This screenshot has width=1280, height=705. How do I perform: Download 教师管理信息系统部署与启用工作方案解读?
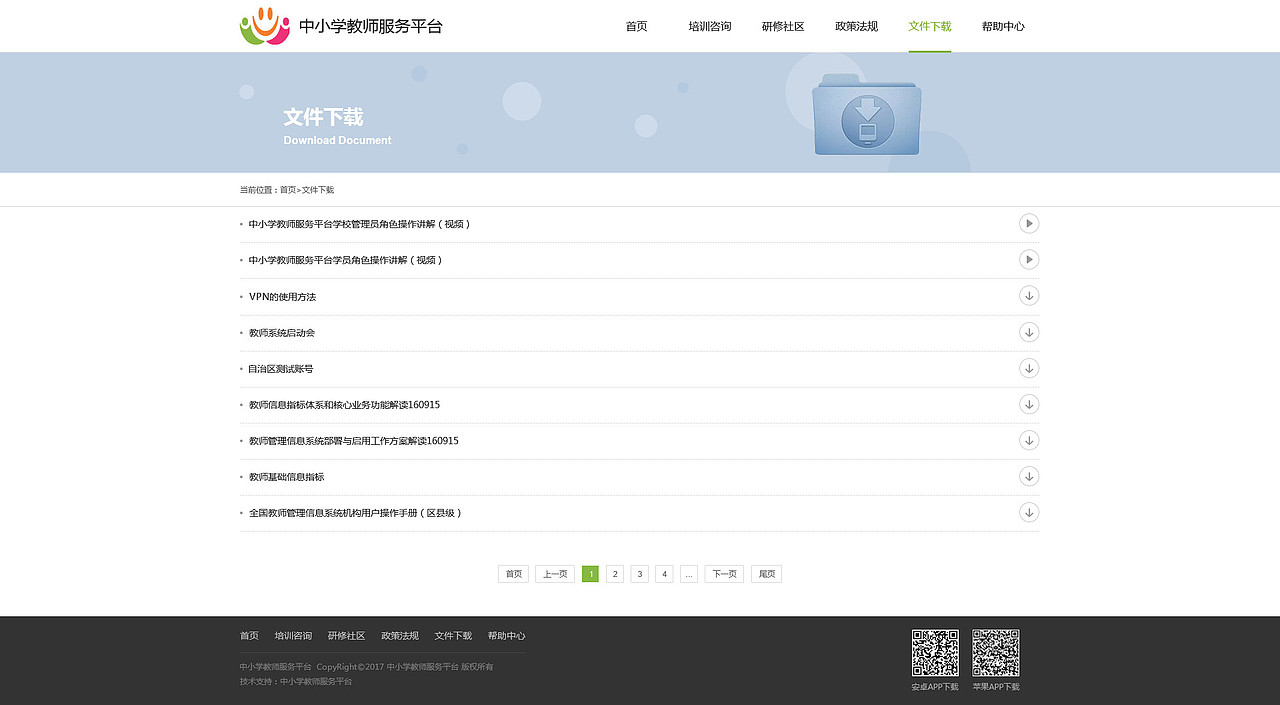coord(1029,440)
